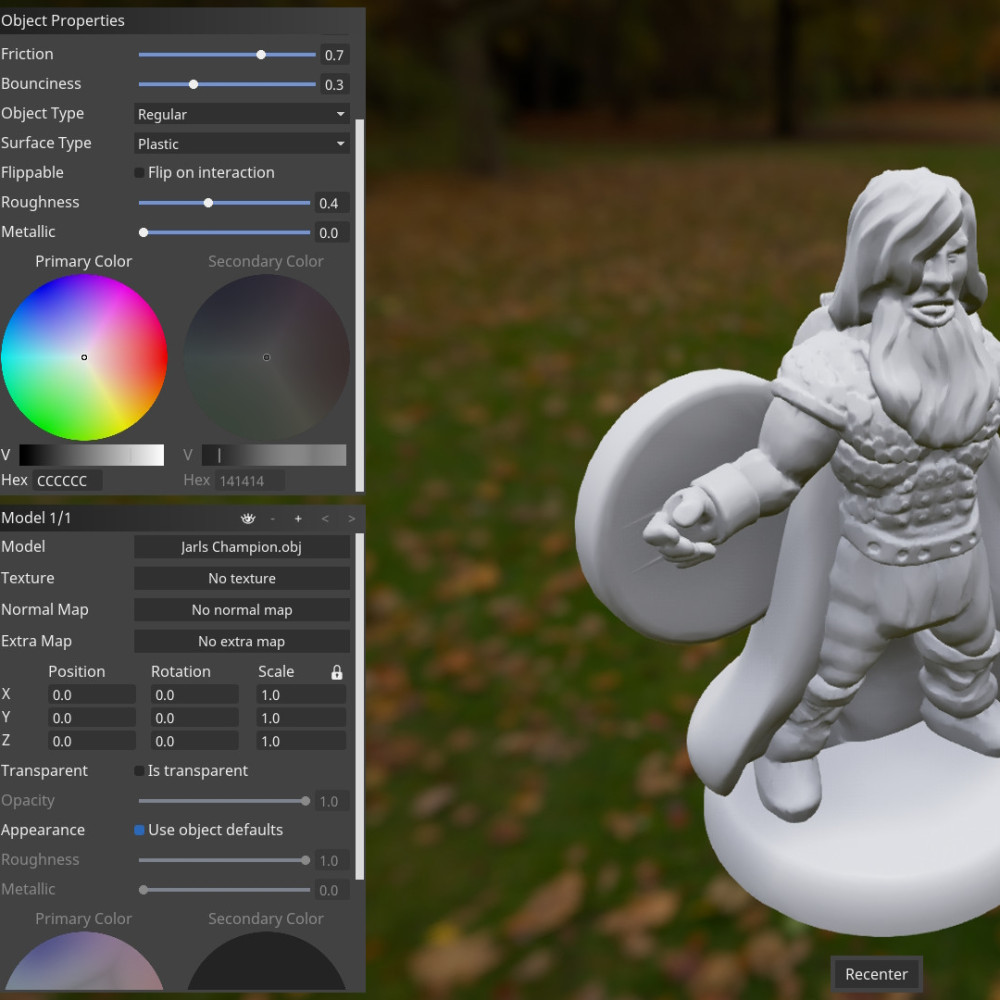The image size is (1000, 1000).
Task: Focus the secondary Hex field 141414
Action: pyautogui.click(x=249, y=481)
